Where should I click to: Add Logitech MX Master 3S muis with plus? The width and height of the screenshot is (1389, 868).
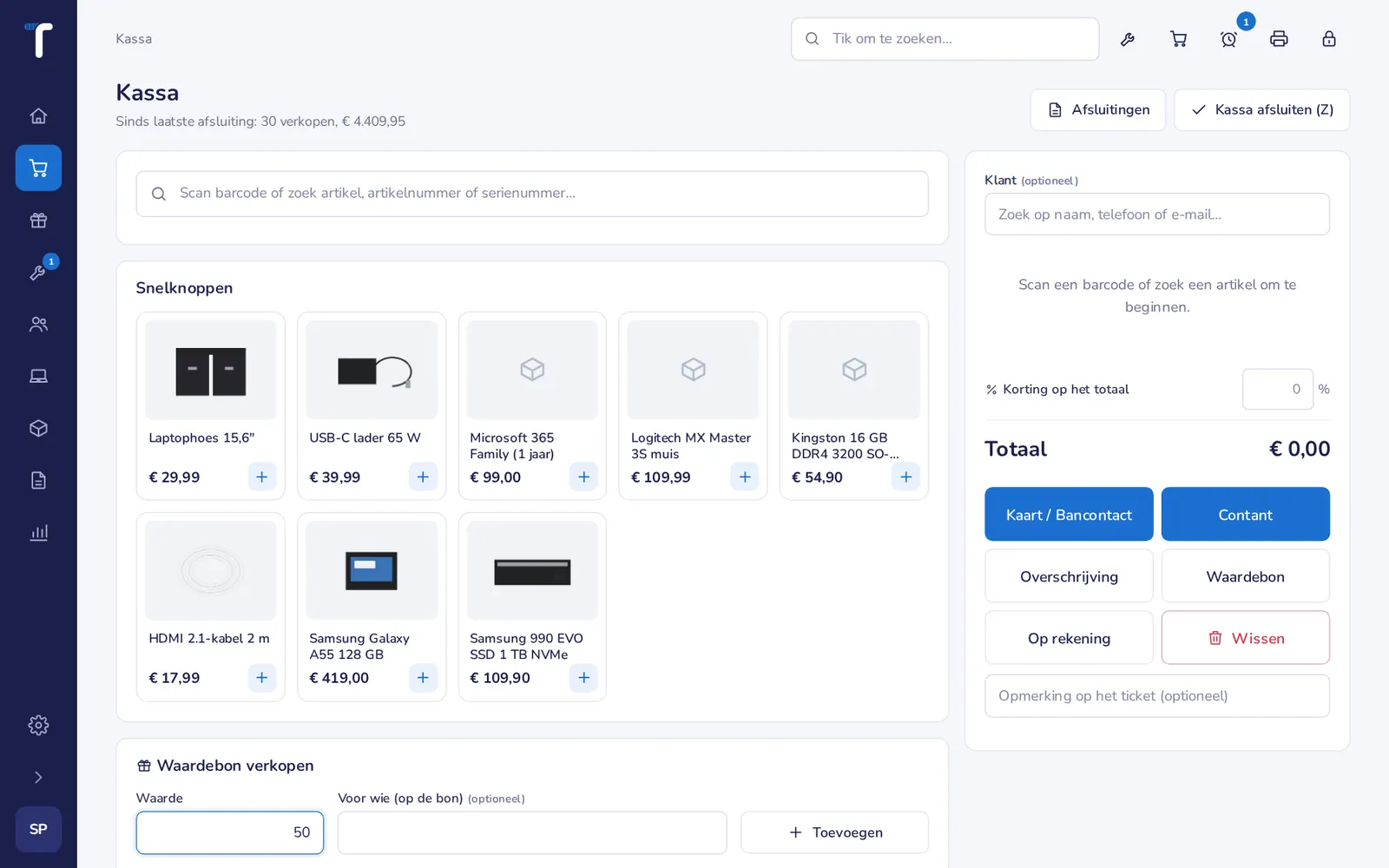(x=745, y=477)
